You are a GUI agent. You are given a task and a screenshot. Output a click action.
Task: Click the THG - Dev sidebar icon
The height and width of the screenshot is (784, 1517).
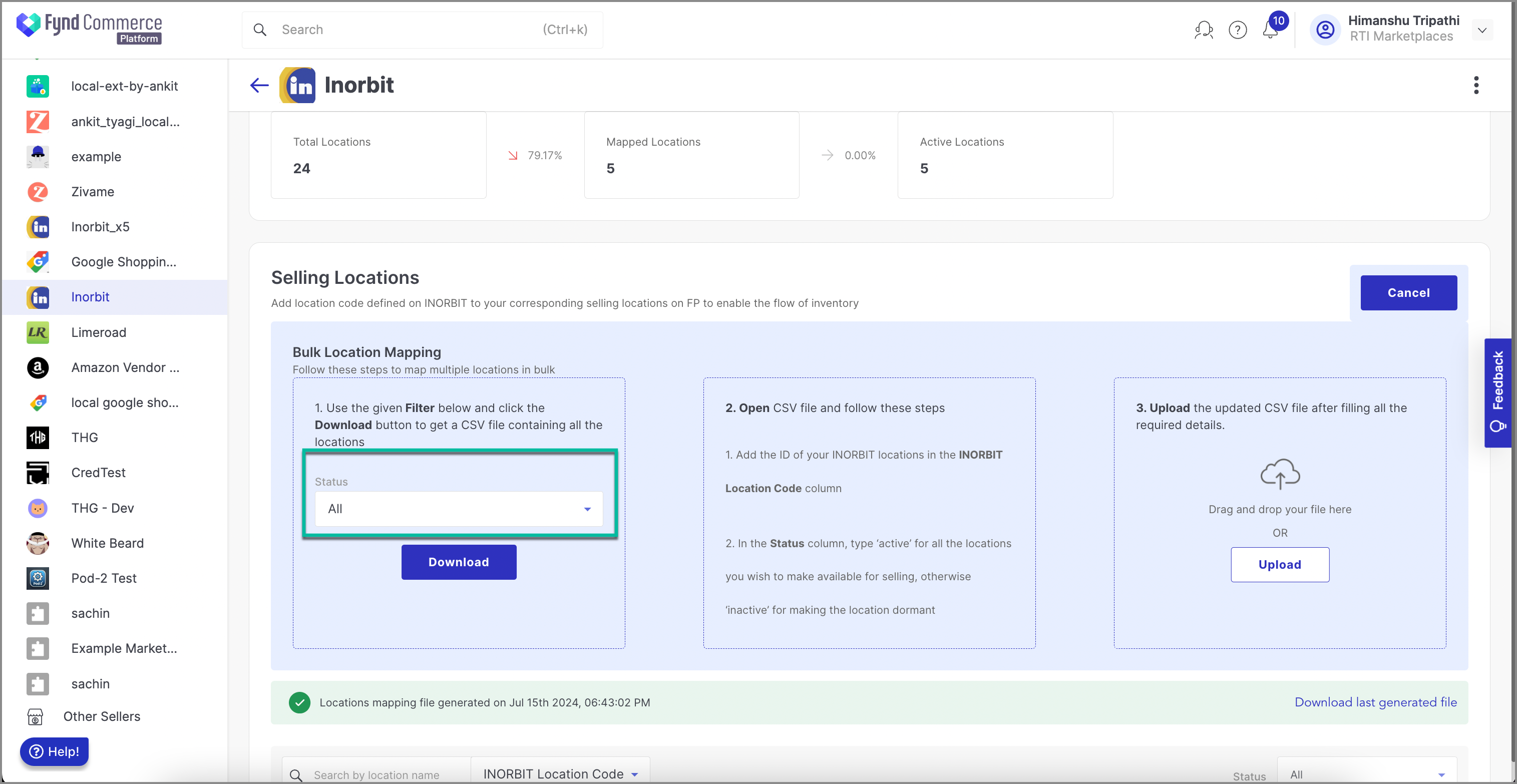(38, 508)
